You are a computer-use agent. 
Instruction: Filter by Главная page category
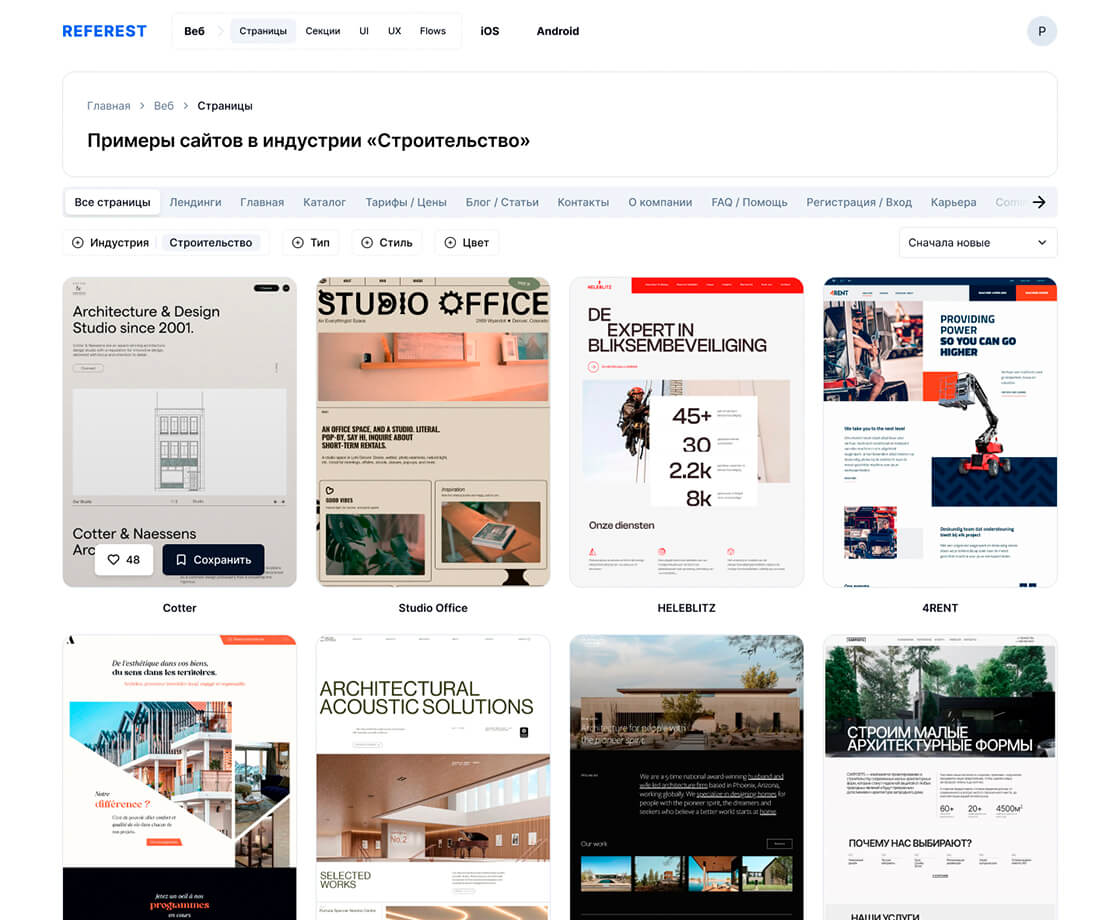tap(262, 202)
